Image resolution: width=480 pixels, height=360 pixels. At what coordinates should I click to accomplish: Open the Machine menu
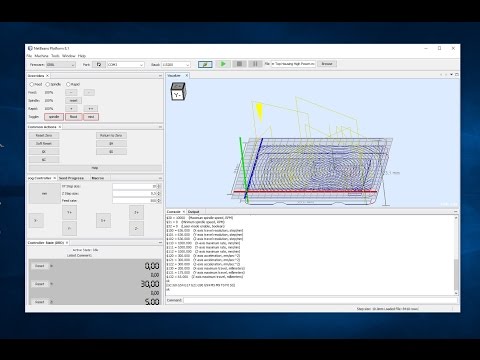pos(41,56)
